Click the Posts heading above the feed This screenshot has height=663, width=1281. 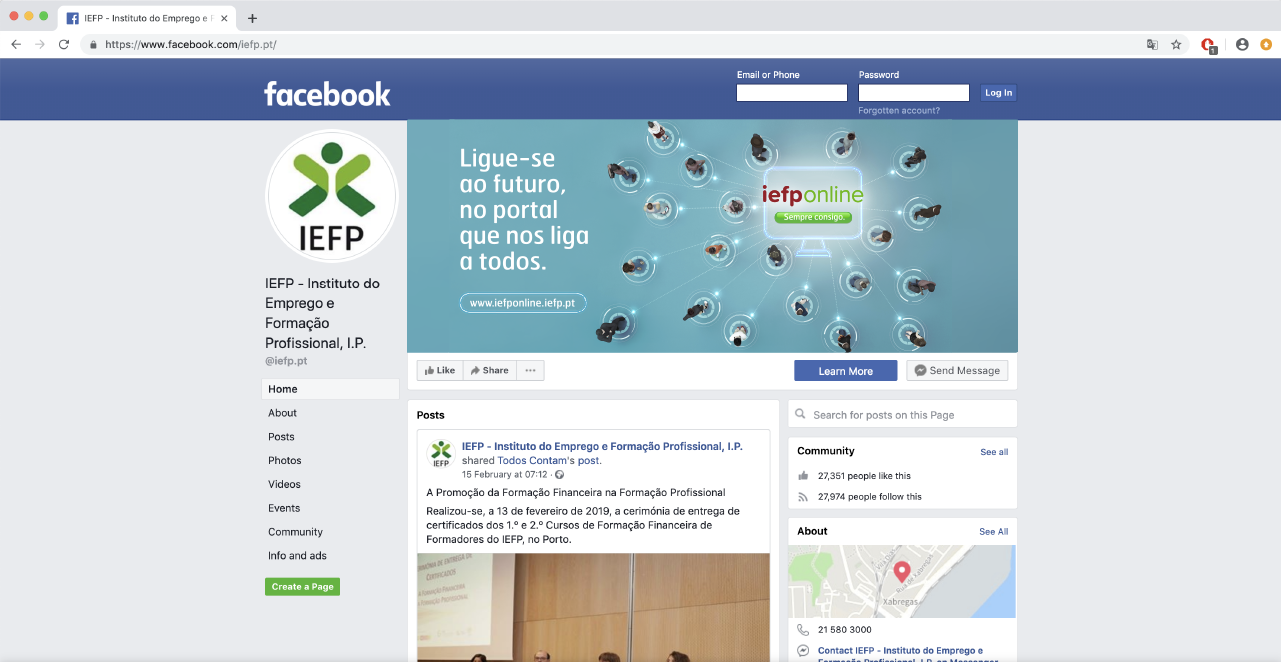click(431, 415)
